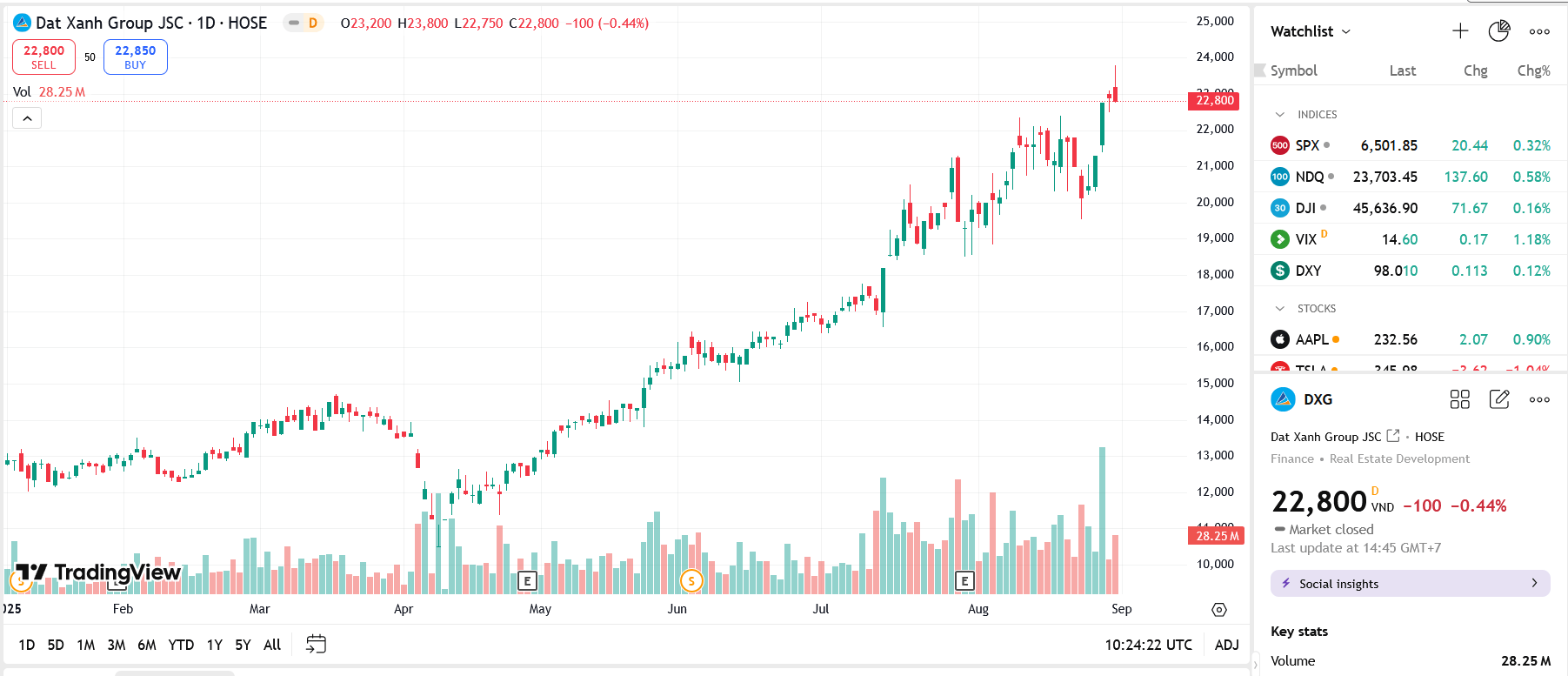1568x676 pixels.
Task: Click the earnings E marker near August
Action: click(964, 580)
